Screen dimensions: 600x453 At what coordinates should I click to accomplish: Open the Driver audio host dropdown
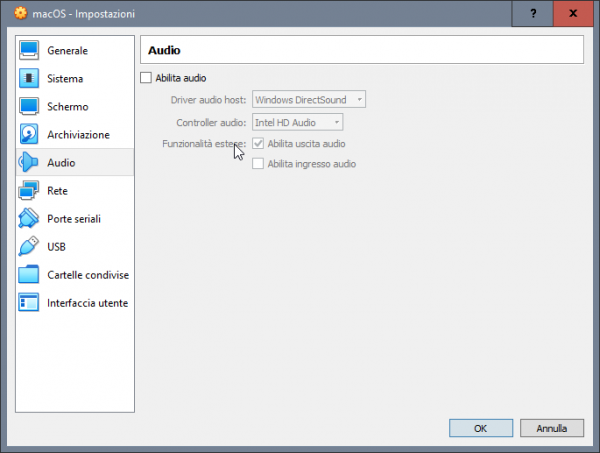pos(309,100)
